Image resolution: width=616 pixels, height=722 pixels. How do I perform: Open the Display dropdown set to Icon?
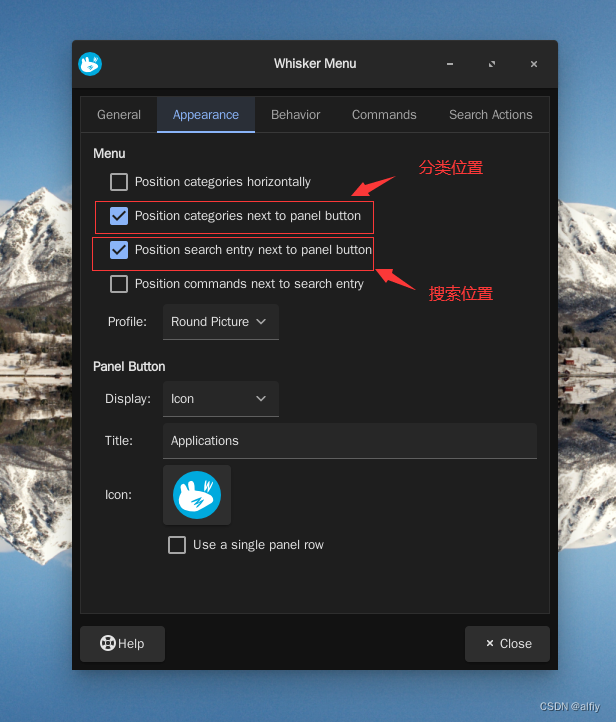tap(221, 399)
